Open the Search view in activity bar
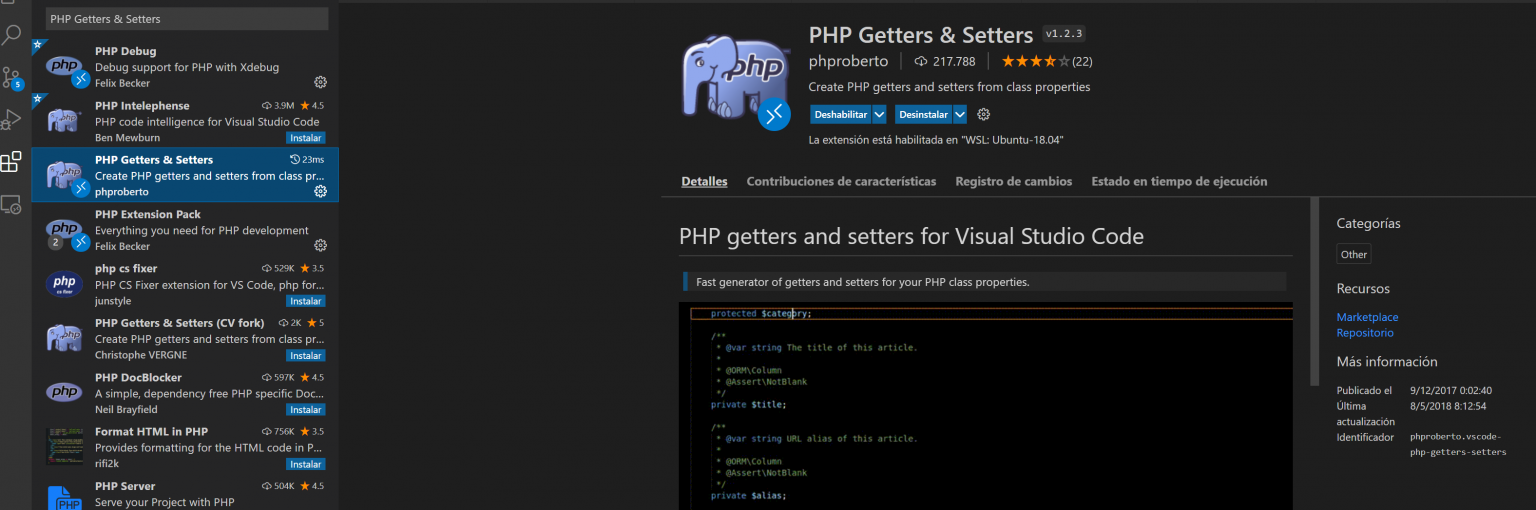Image resolution: width=1536 pixels, height=510 pixels. pos(11,36)
